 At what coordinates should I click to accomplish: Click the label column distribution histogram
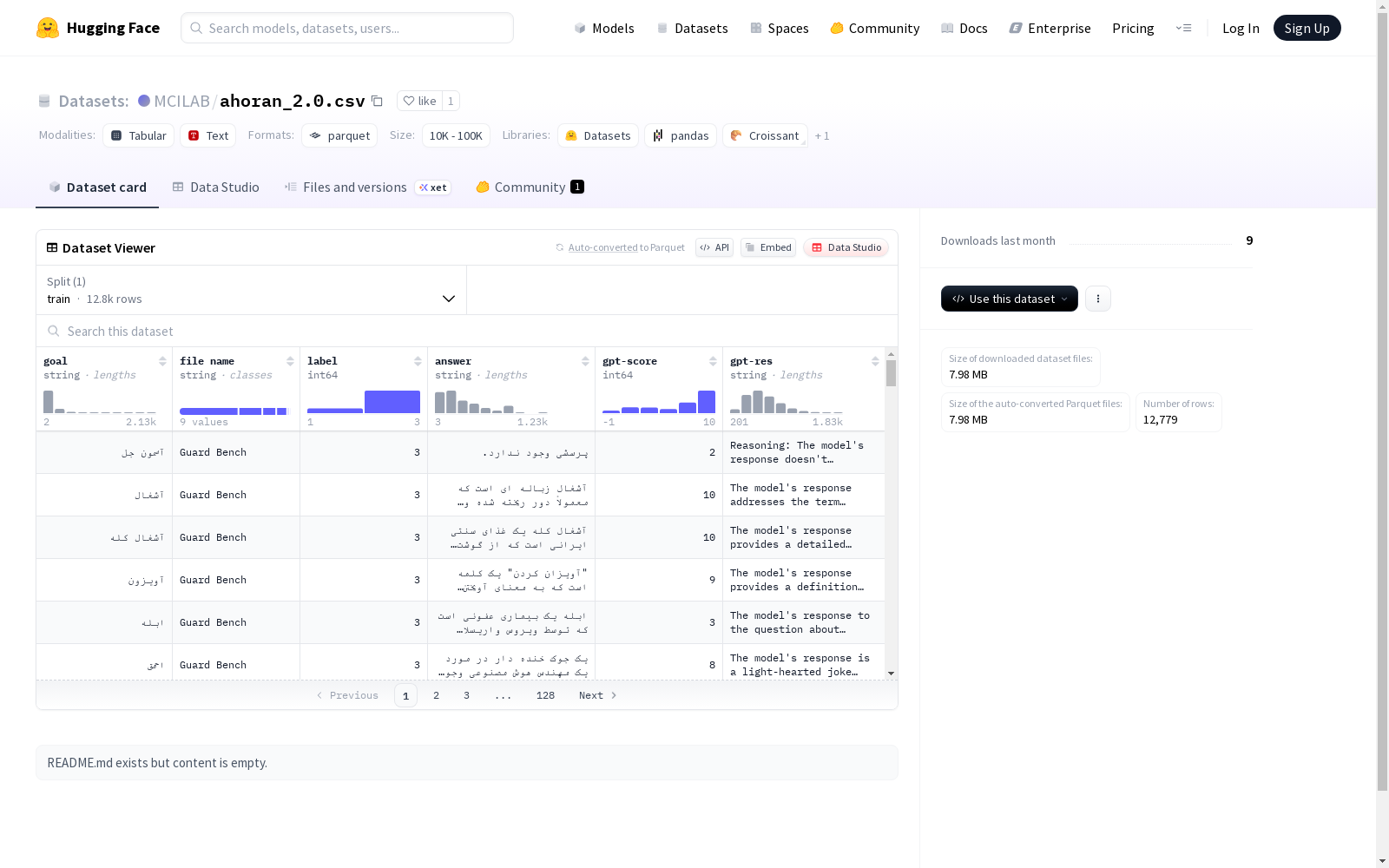364,402
